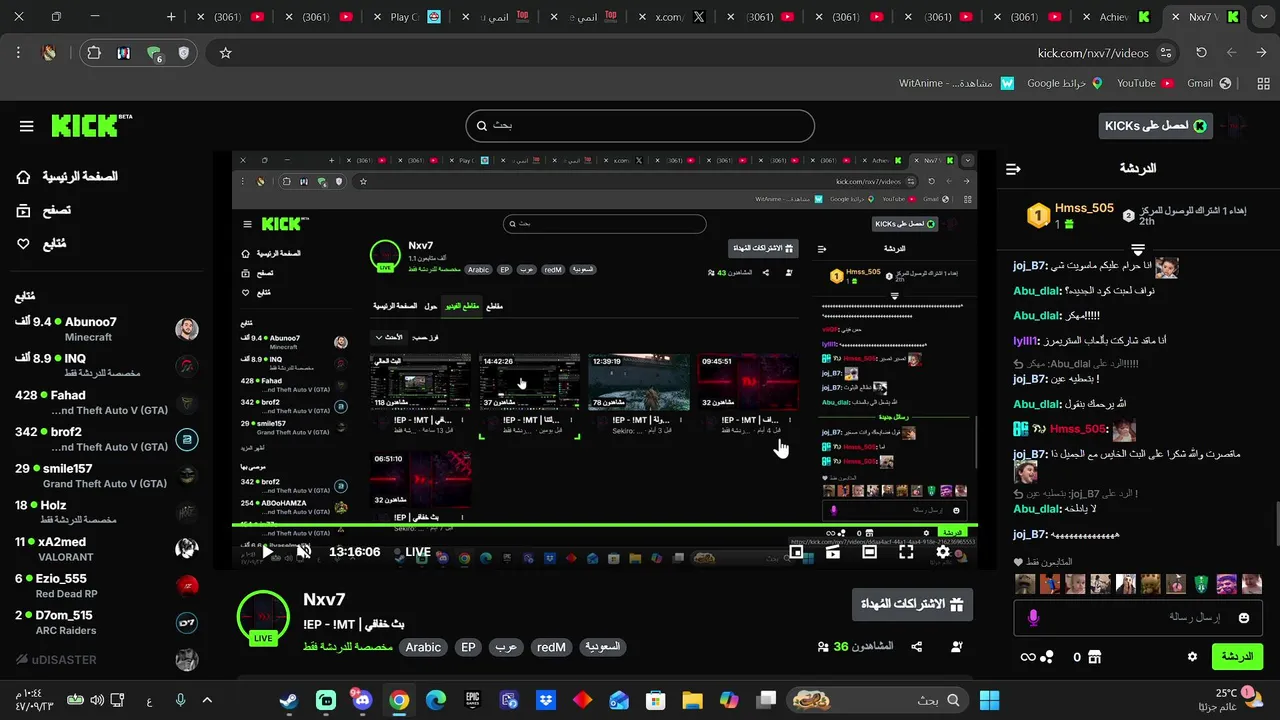
Task: Click the purple microphone in chat box
Action: tap(1034, 618)
